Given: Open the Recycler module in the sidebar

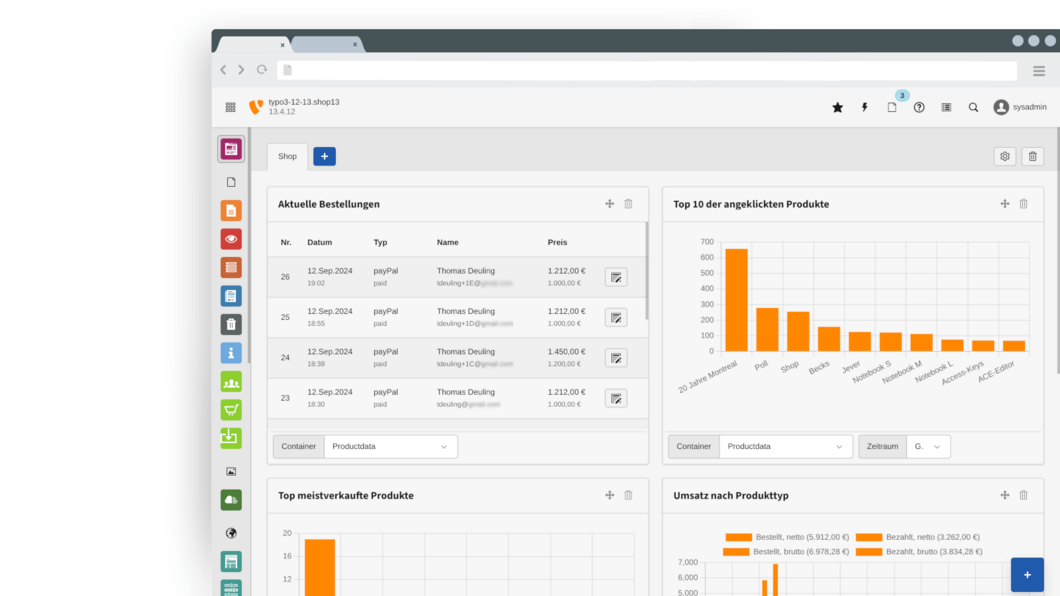Looking at the screenshot, I should pos(231,324).
